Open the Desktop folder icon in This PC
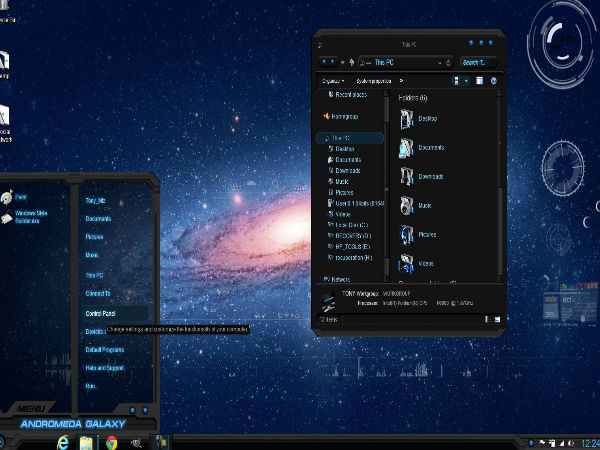This screenshot has height=450, width=600. [406, 119]
